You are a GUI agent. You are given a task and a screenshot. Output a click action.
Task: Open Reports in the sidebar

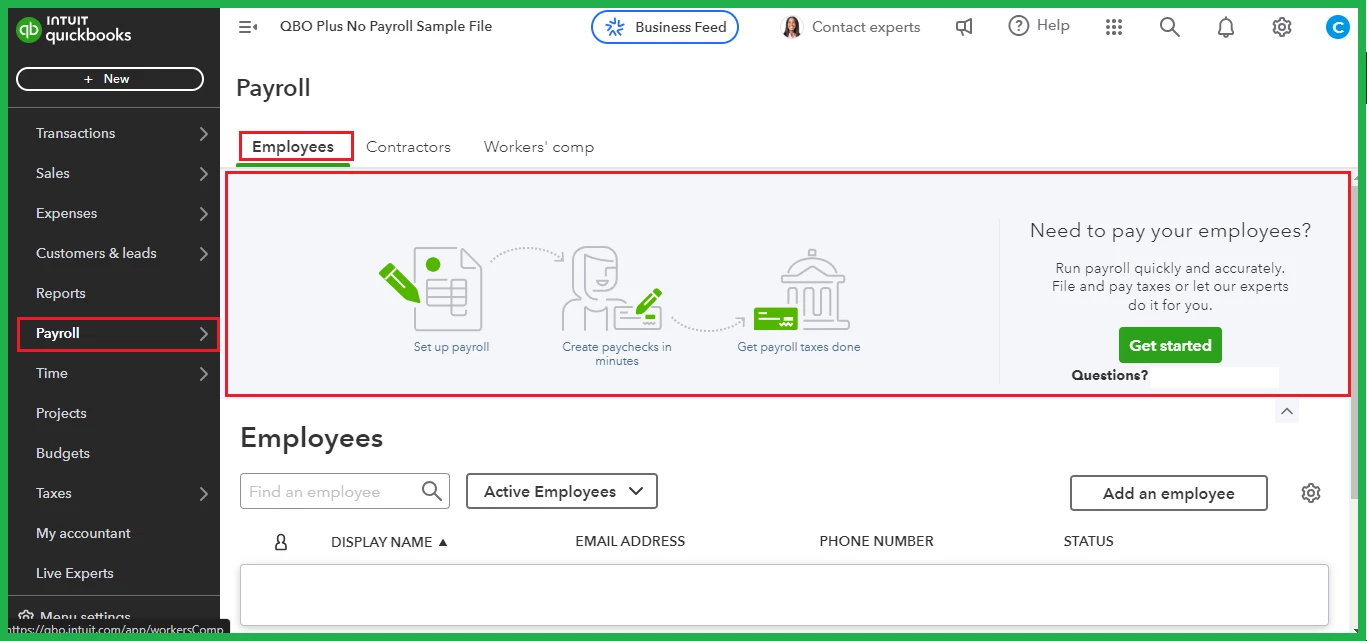click(61, 293)
